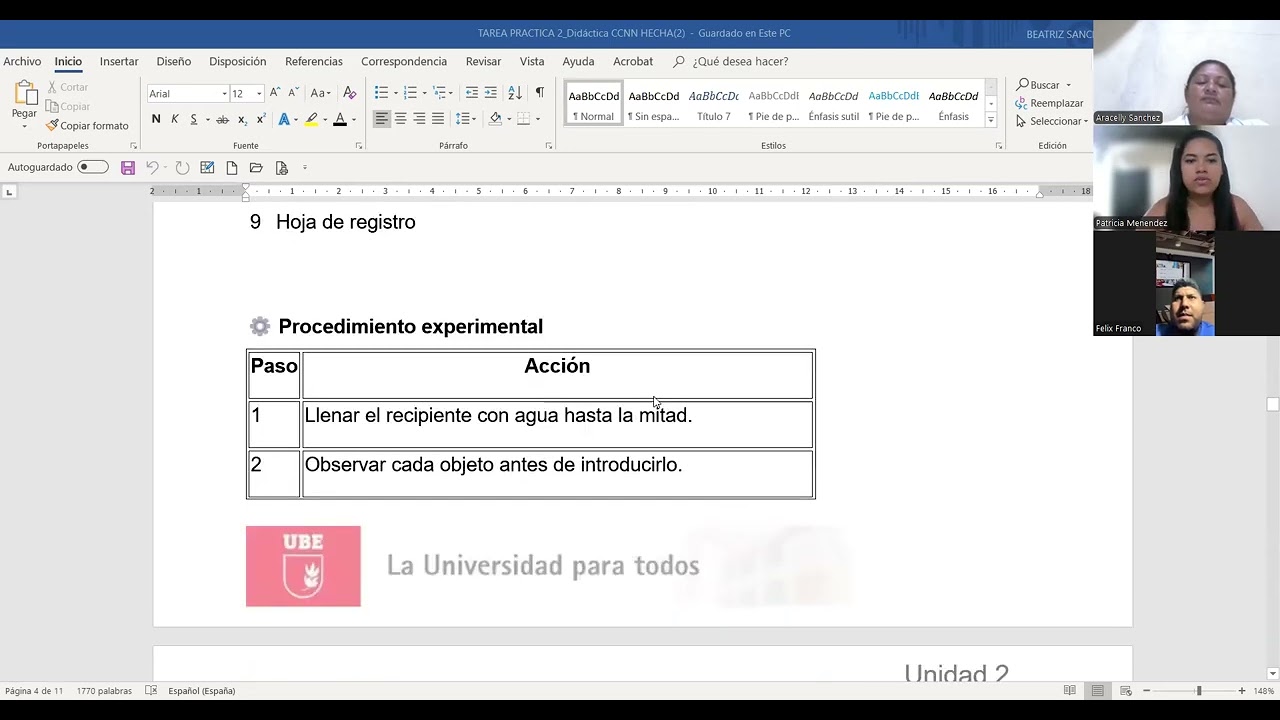Open the Archivo menu
This screenshot has width=1280, height=720.
coord(22,61)
